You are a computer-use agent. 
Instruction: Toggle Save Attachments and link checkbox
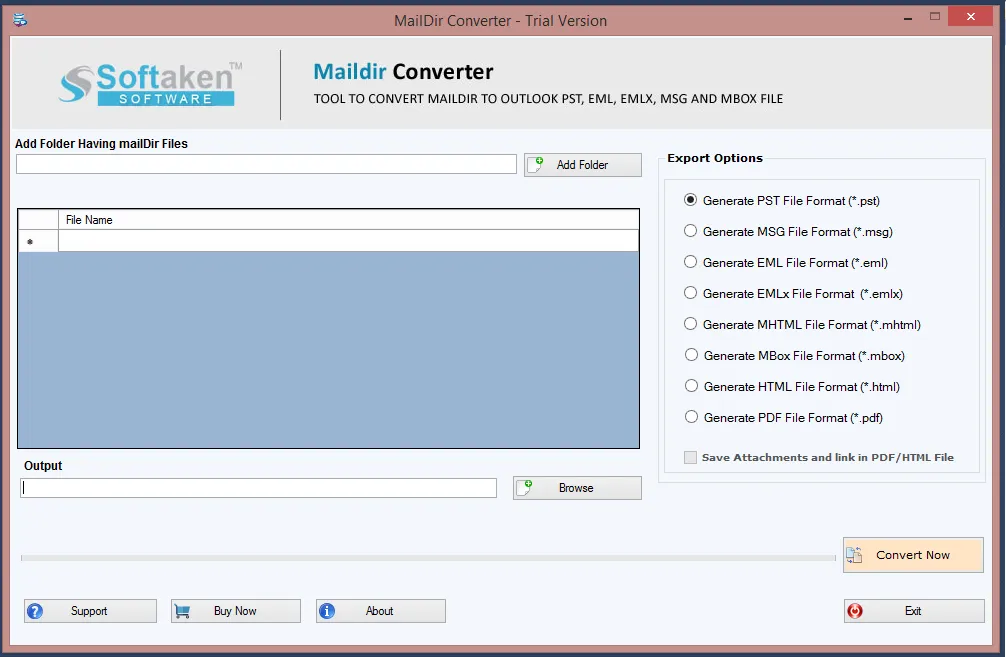coord(690,457)
